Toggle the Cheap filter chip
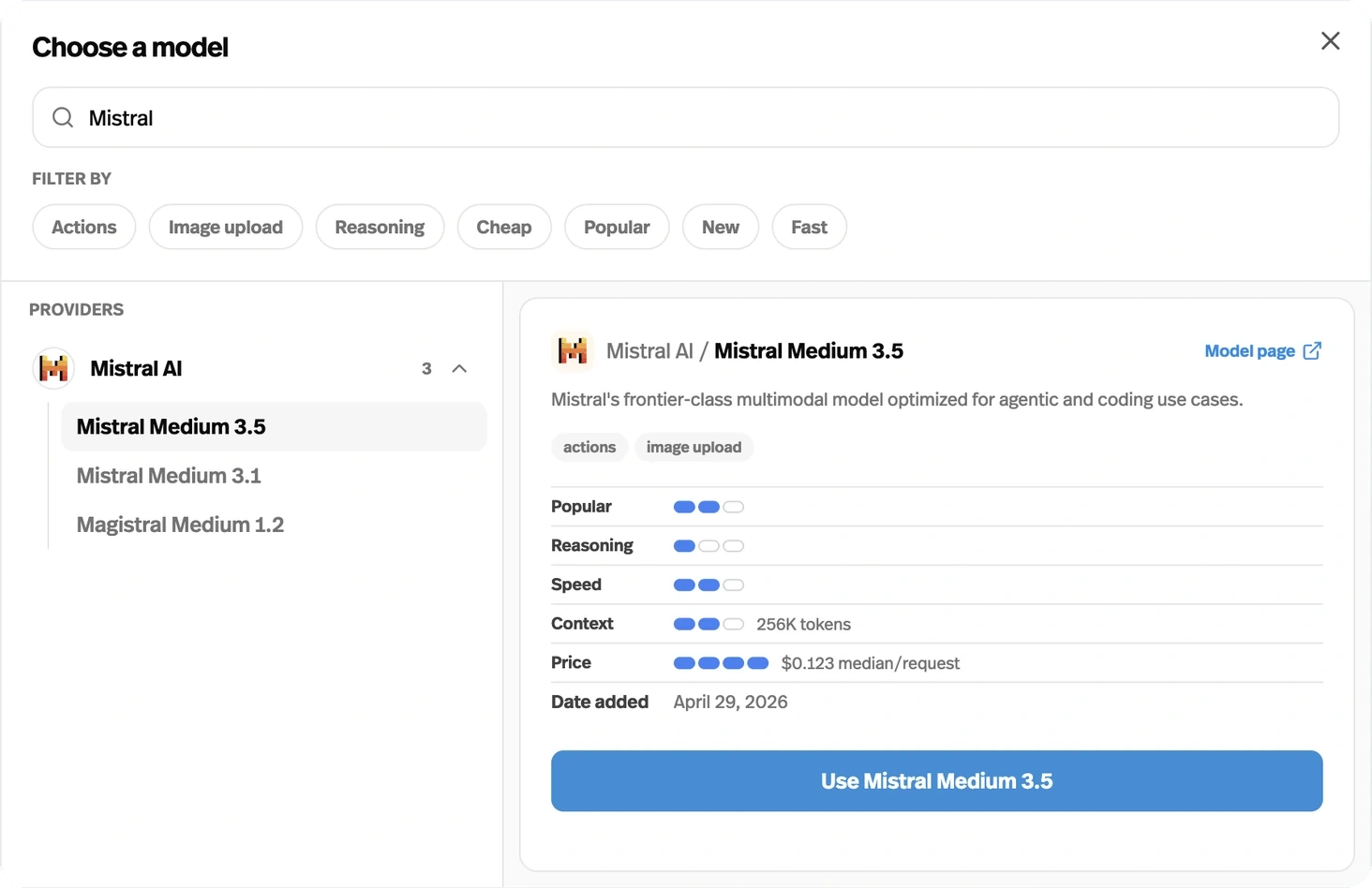Screen dimensions: 1372x888 (x=504, y=227)
